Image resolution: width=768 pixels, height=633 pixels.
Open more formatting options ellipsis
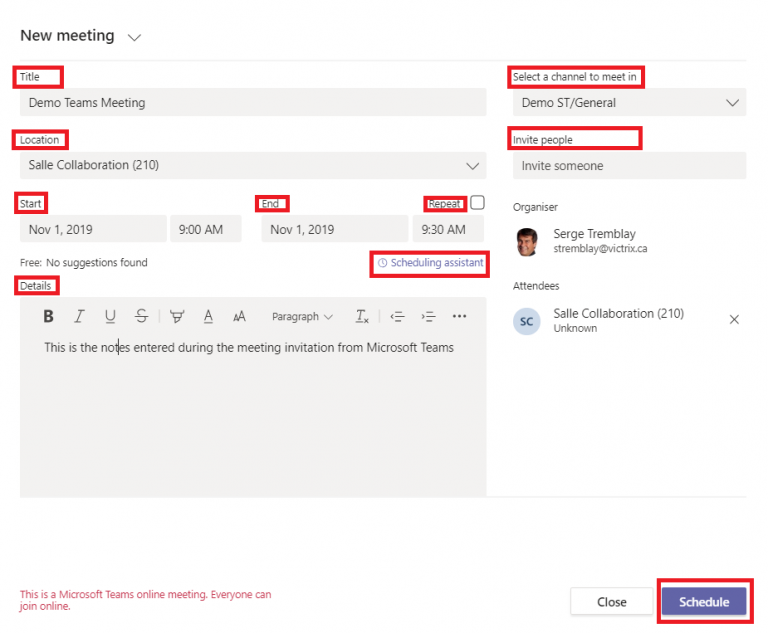click(459, 316)
